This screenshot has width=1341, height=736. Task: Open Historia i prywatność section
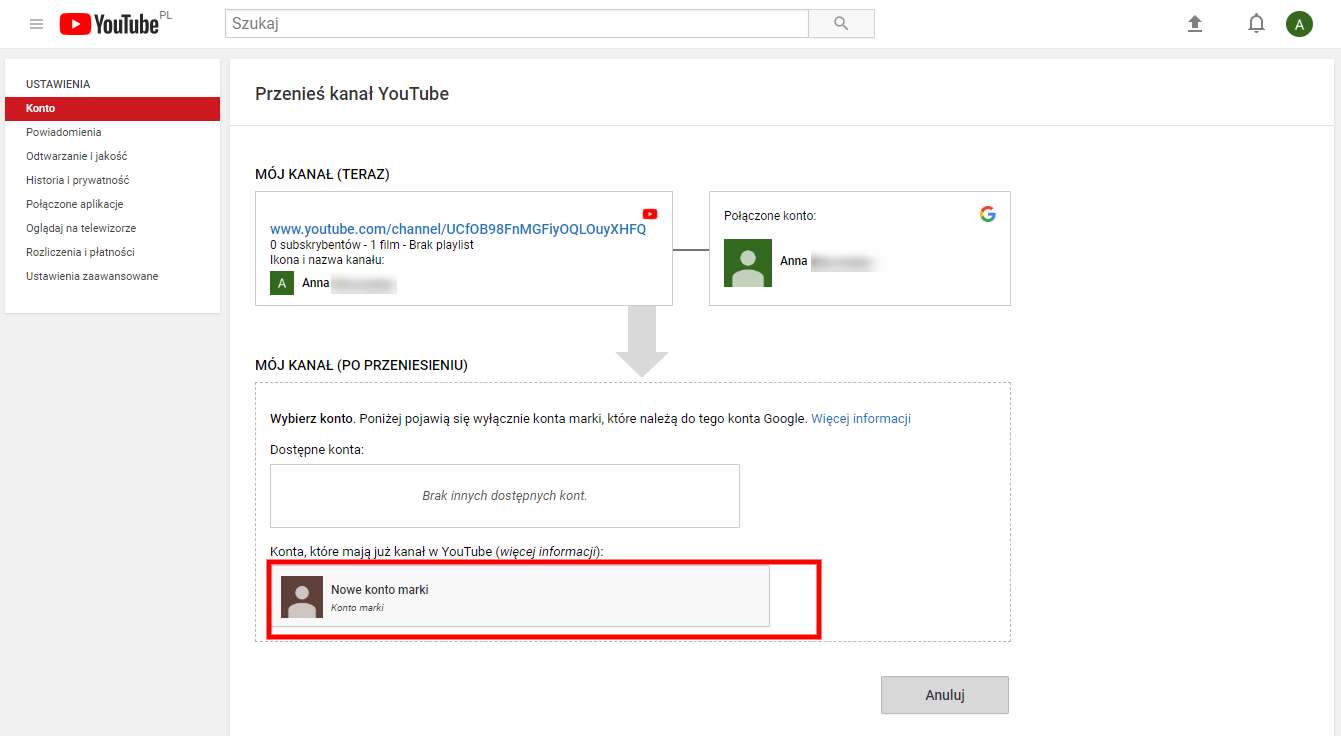(78, 180)
